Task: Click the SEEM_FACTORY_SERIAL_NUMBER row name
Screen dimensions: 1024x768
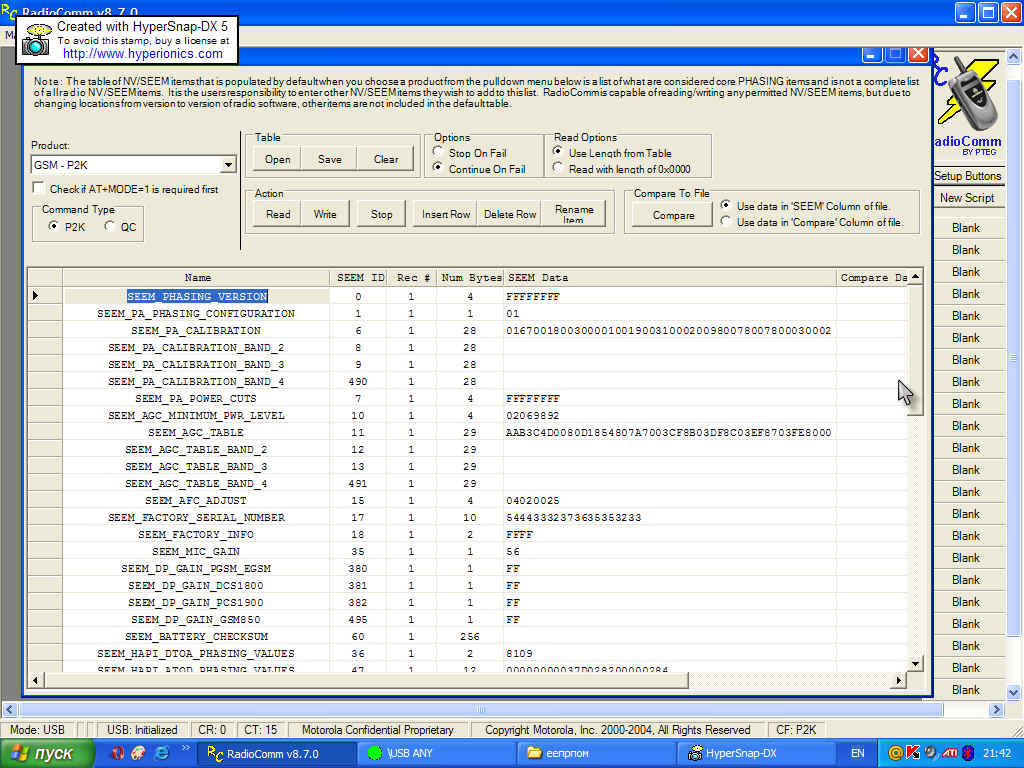Action: [196, 517]
